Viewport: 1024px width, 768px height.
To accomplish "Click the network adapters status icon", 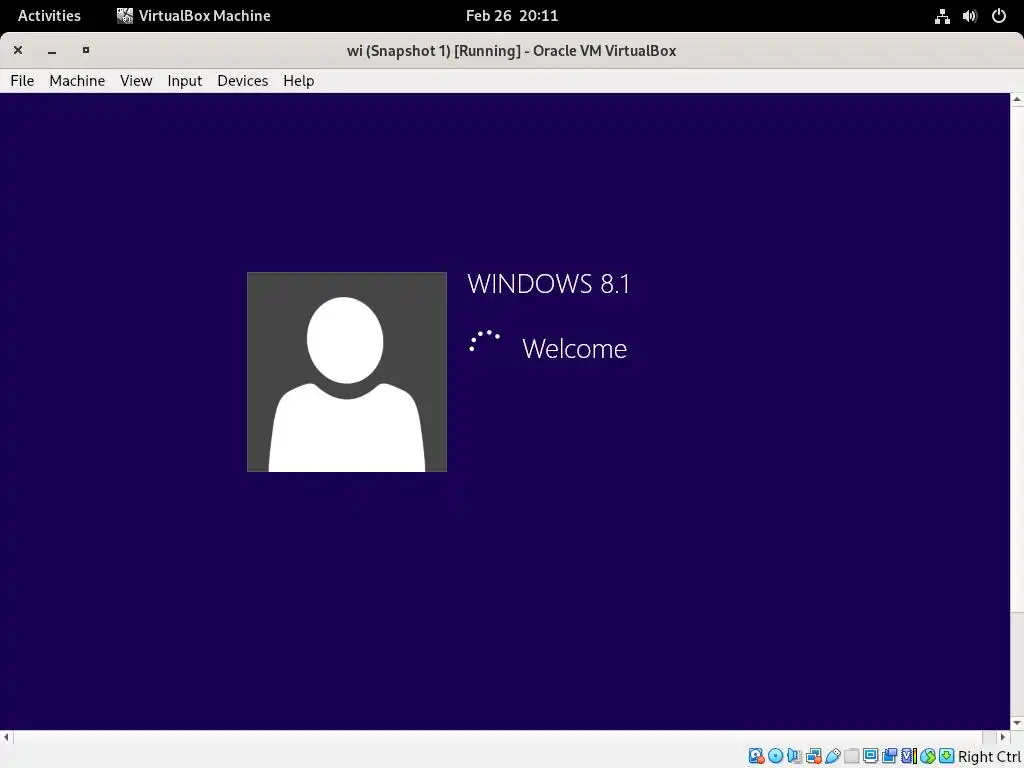I will 814,756.
